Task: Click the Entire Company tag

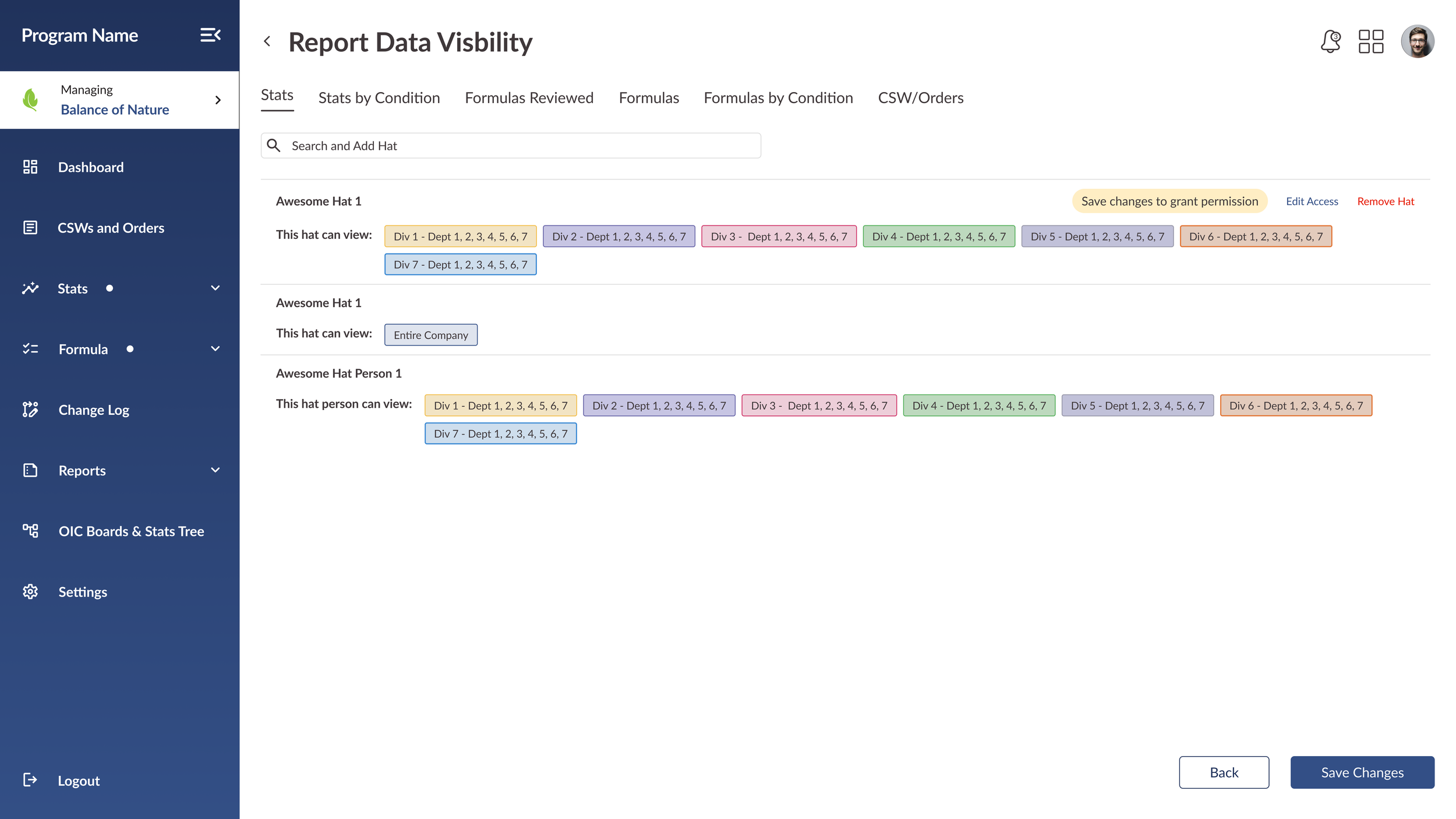Action: 430,335
